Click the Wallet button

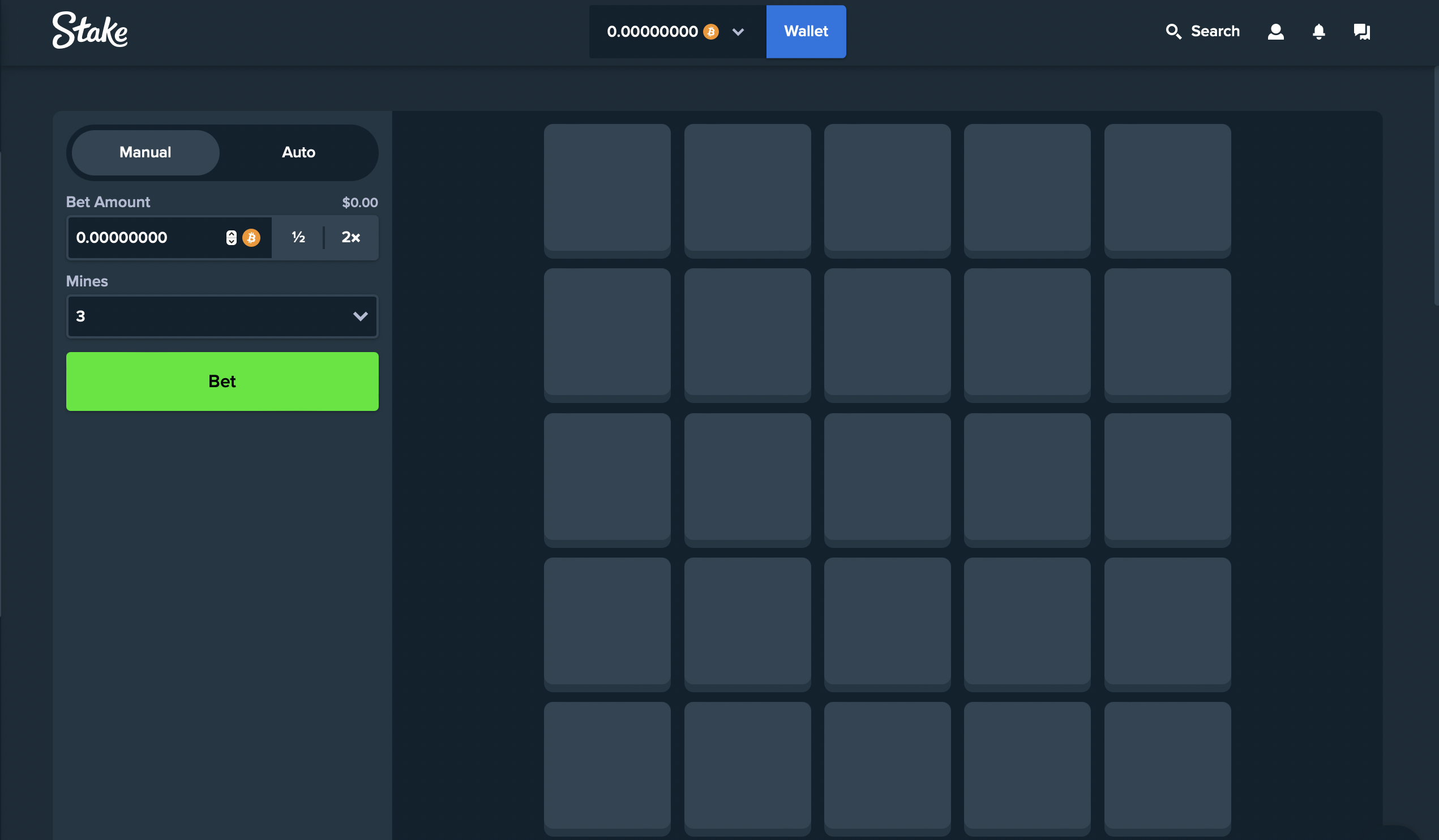pos(806,31)
